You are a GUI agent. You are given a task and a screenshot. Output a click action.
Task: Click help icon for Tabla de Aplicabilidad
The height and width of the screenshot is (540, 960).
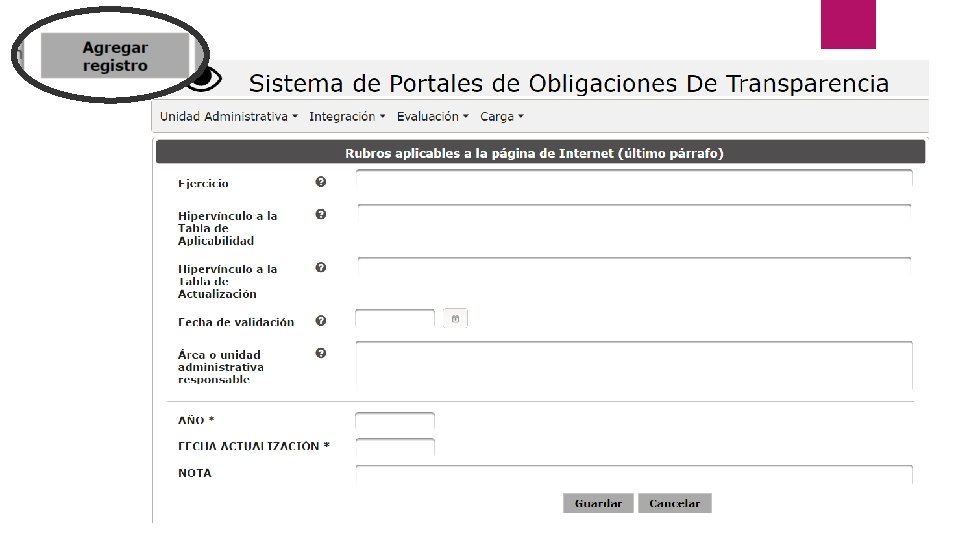click(x=321, y=214)
